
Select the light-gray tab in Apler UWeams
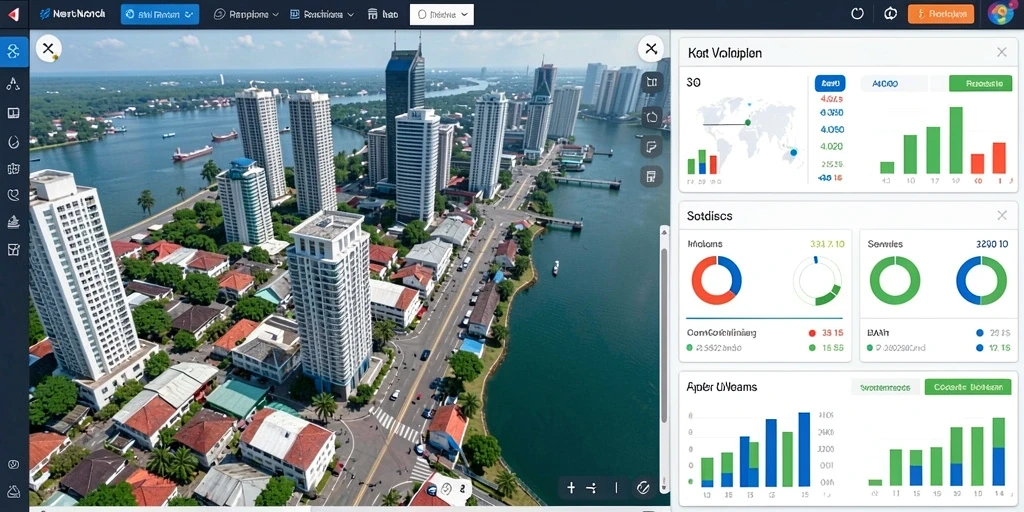885,387
